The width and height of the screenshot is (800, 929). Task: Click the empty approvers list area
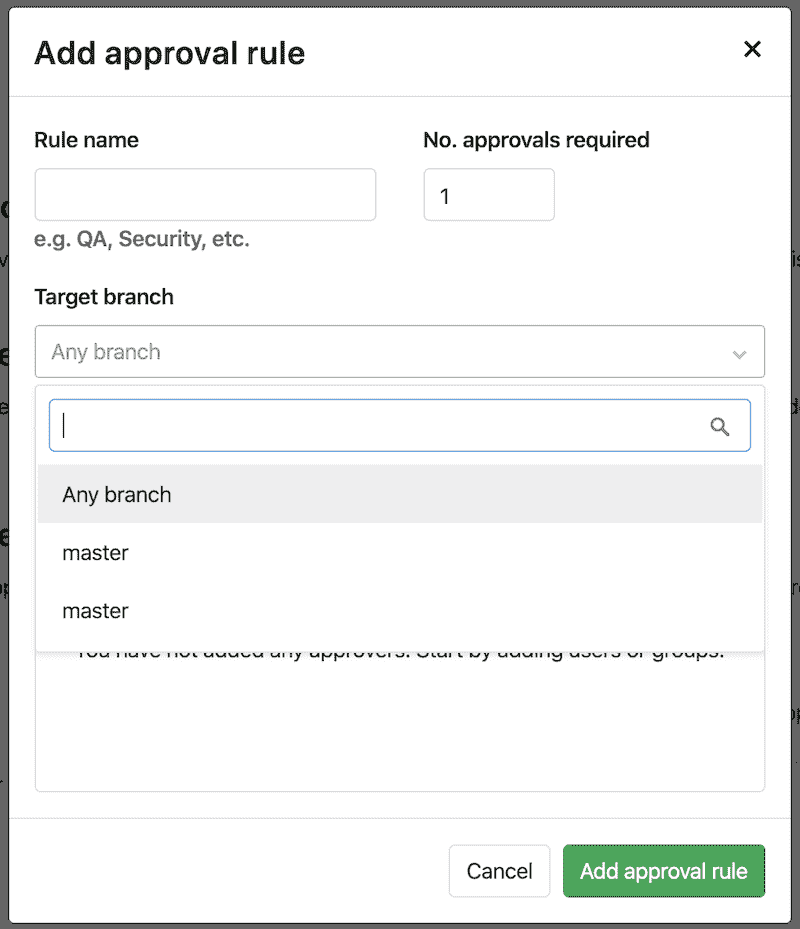coord(400,730)
